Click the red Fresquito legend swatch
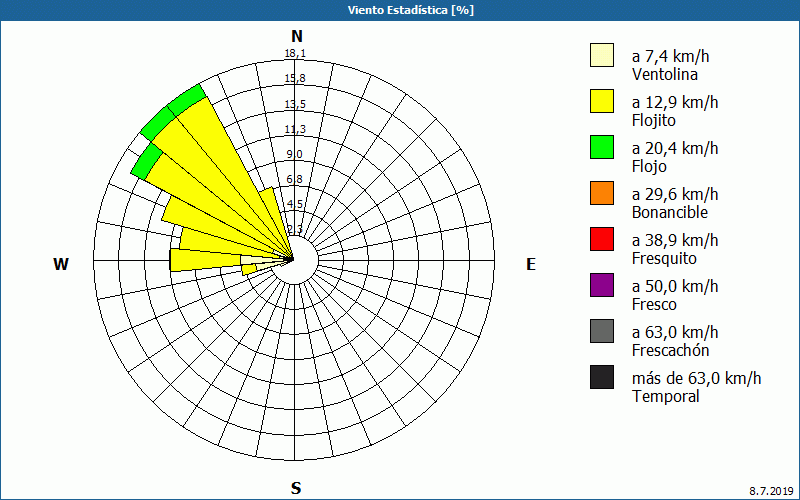Viewport: 800px width, 500px height. coord(602,239)
